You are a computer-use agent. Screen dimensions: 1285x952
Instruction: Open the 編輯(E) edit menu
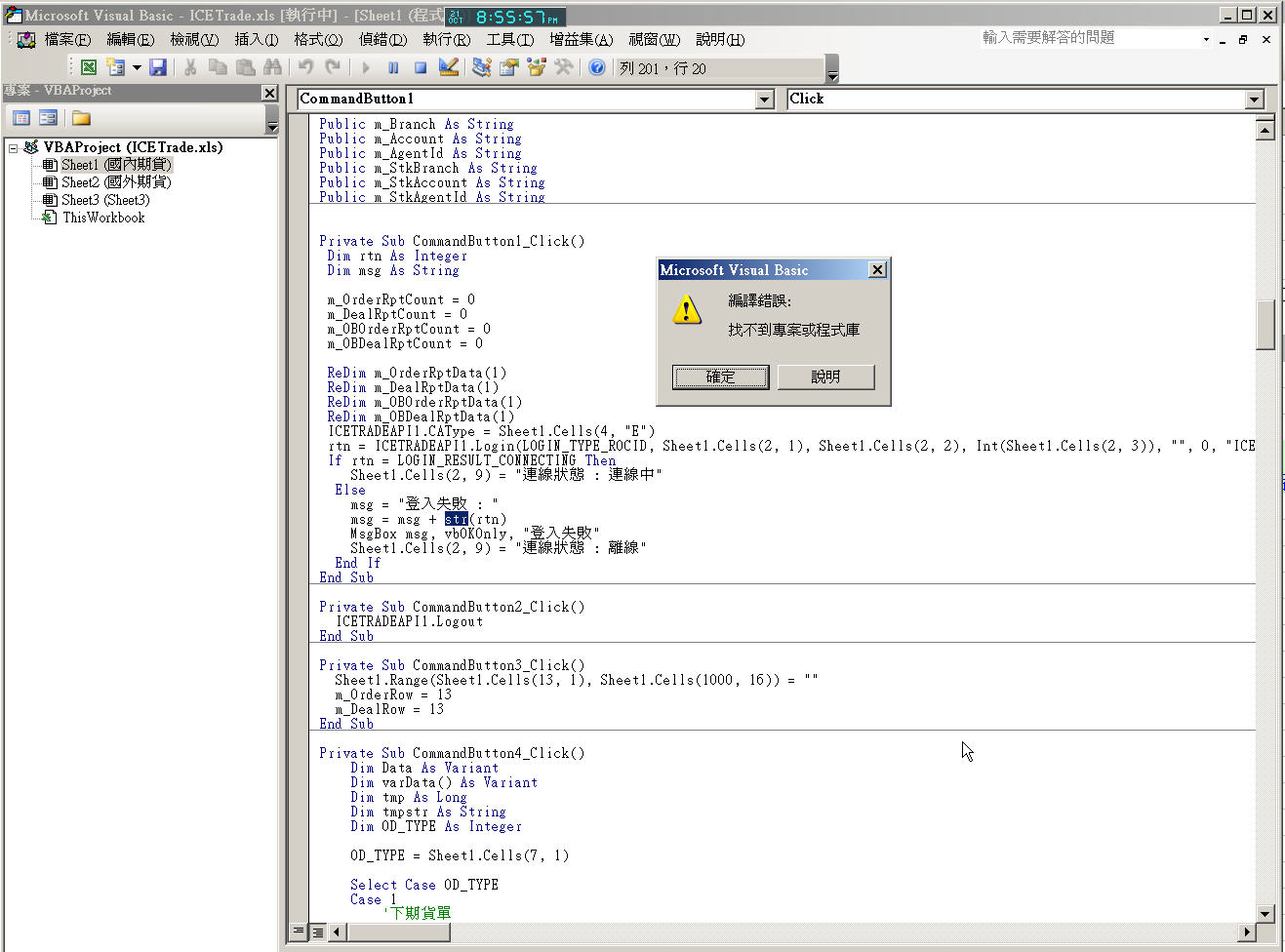click(130, 39)
